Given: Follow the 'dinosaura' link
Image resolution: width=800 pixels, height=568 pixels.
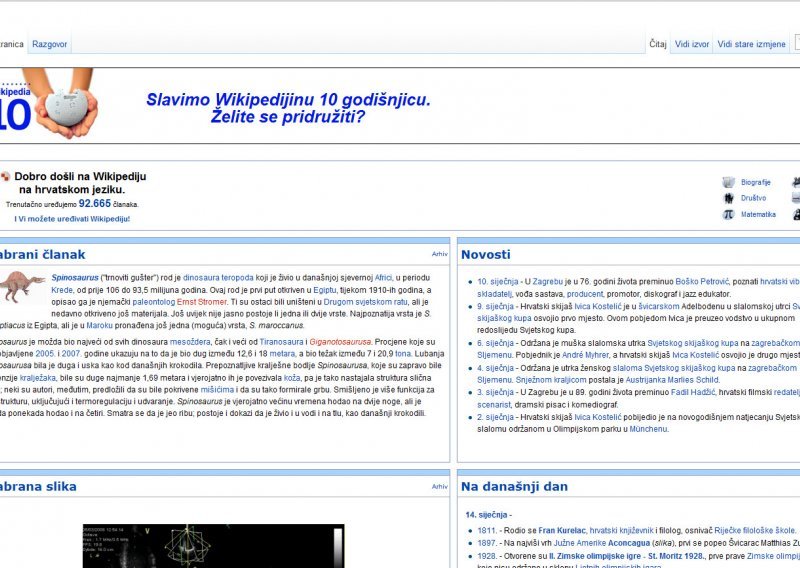Looking at the screenshot, I should pos(199,278).
